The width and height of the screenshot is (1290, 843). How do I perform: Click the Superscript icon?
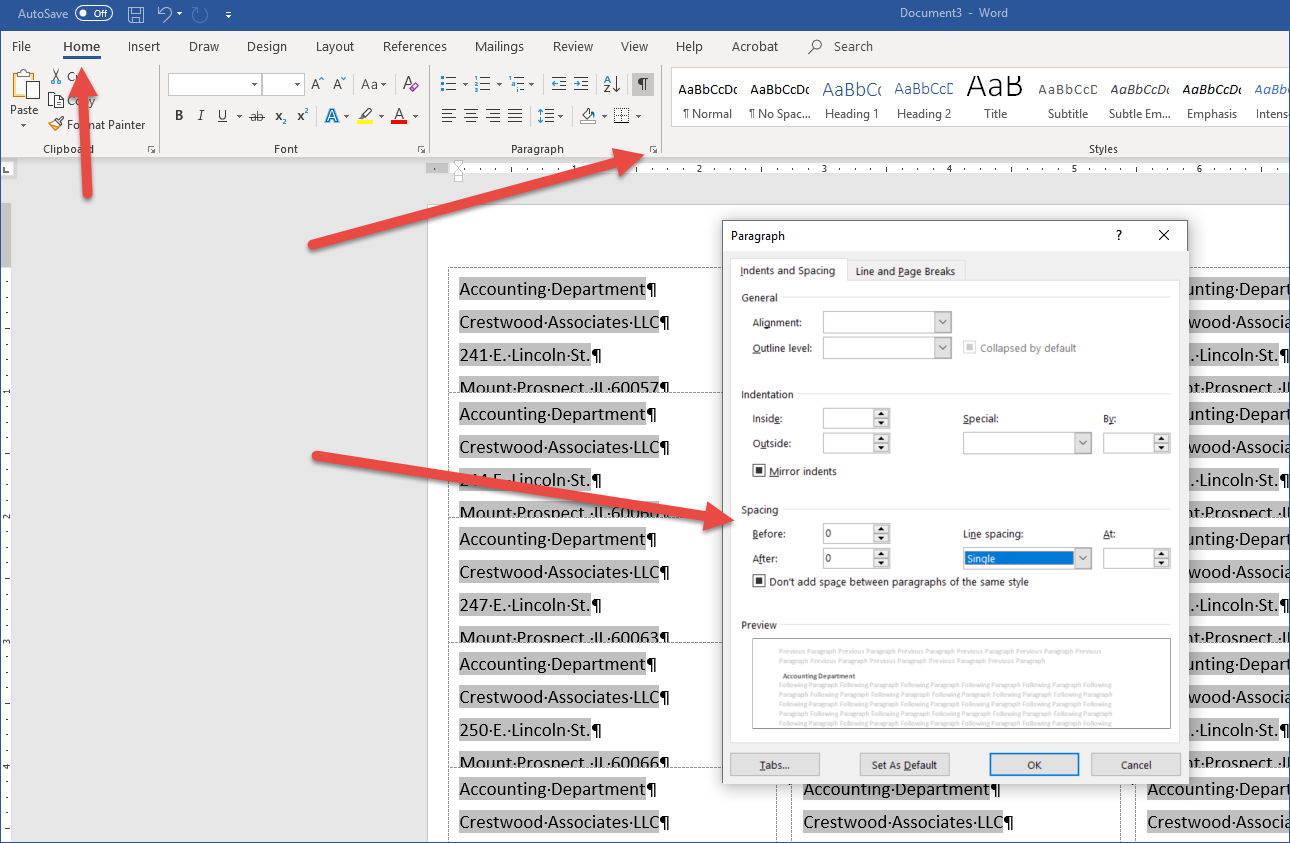[303, 116]
